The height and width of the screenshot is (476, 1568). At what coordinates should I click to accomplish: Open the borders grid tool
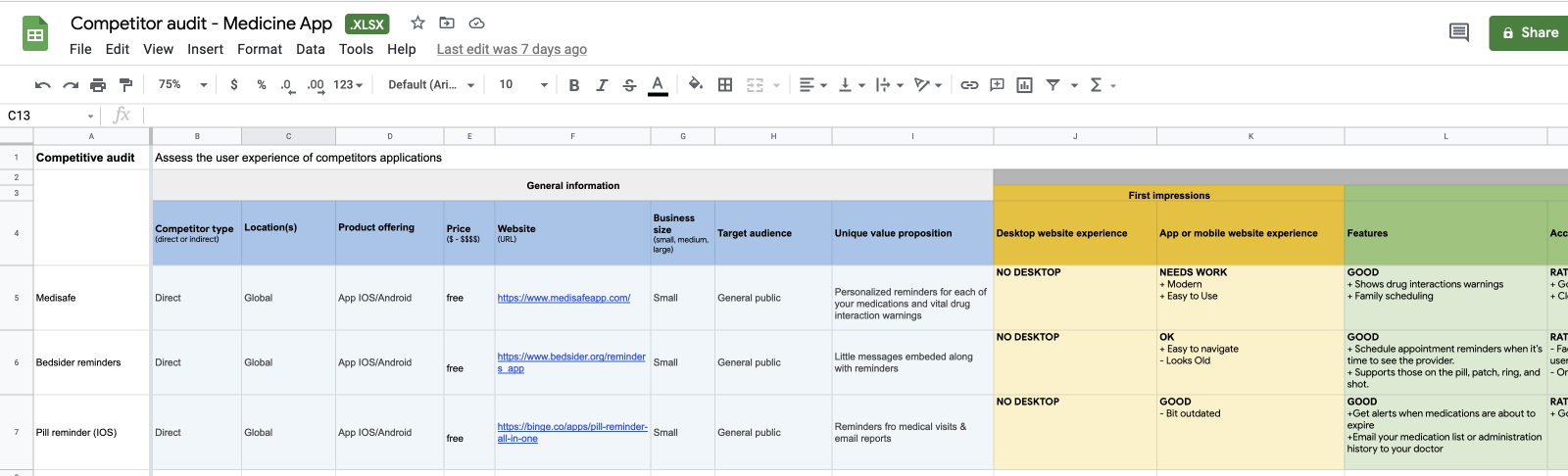coord(725,85)
